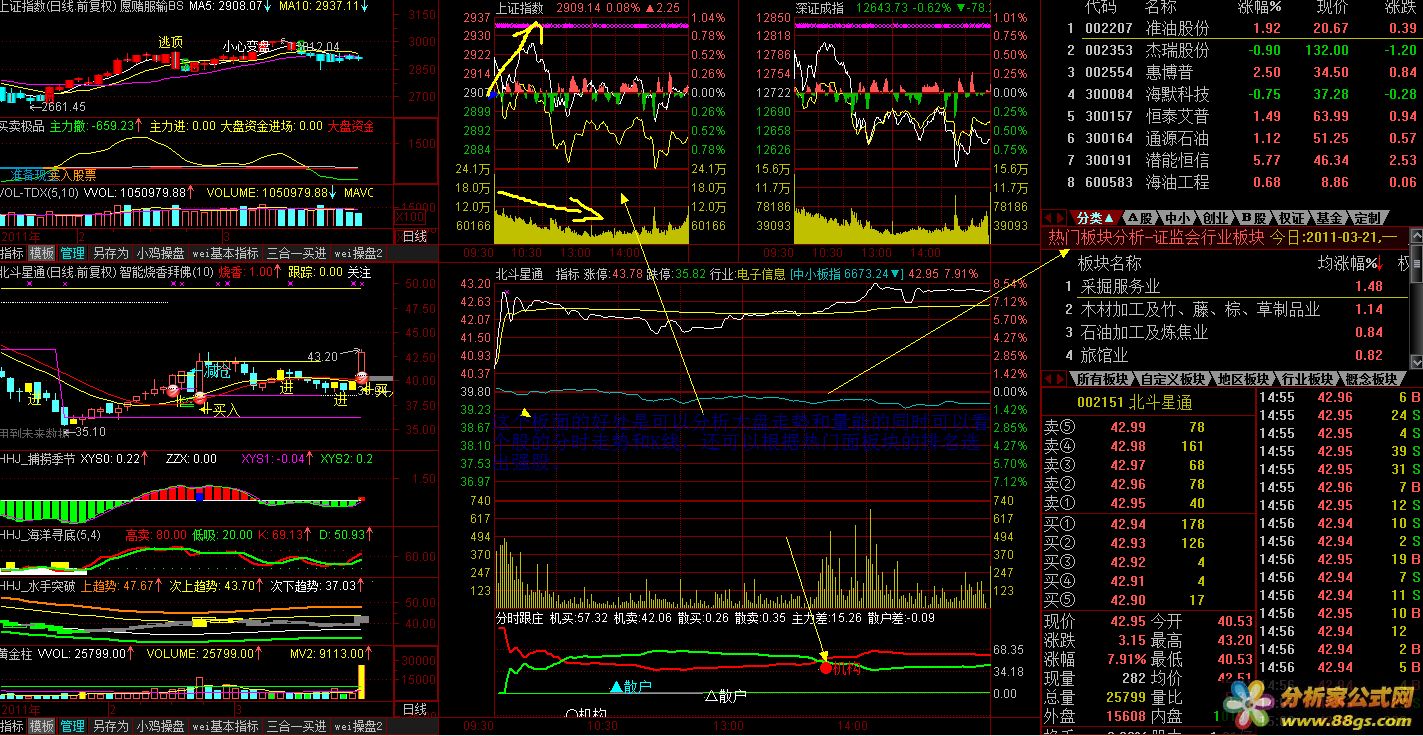Click 关注 label on 北斗星通 chart

pos(358,272)
